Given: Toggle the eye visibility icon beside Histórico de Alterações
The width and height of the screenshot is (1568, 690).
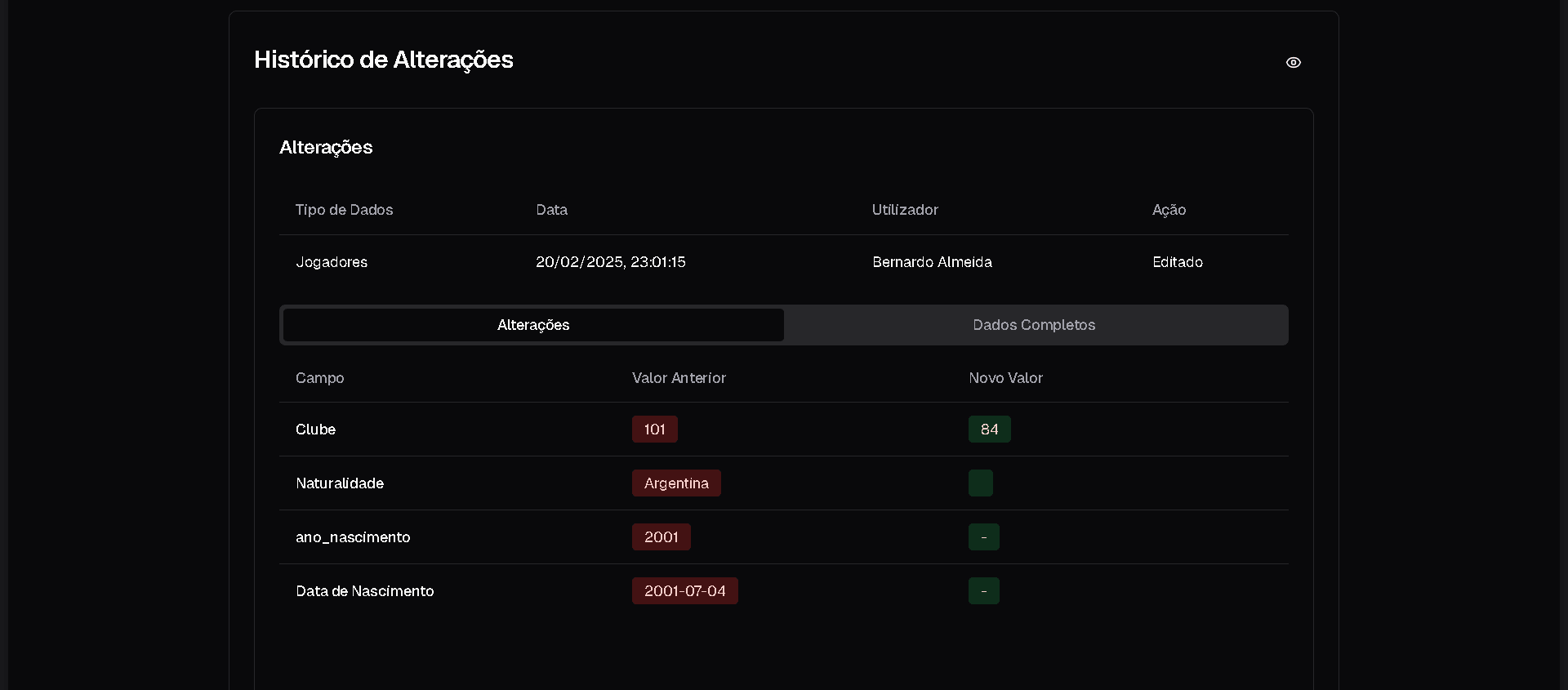Looking at the screenshot, I should tap(1293, 63).
